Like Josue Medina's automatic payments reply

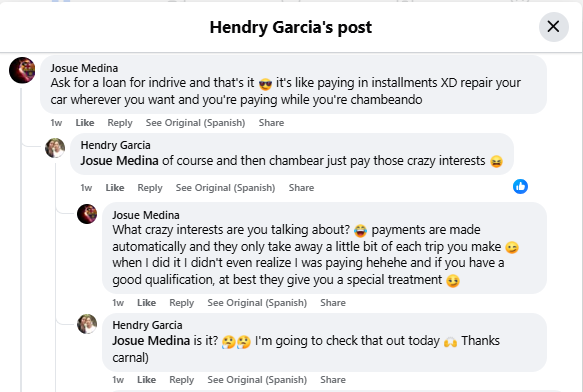(x=146, y=303)
